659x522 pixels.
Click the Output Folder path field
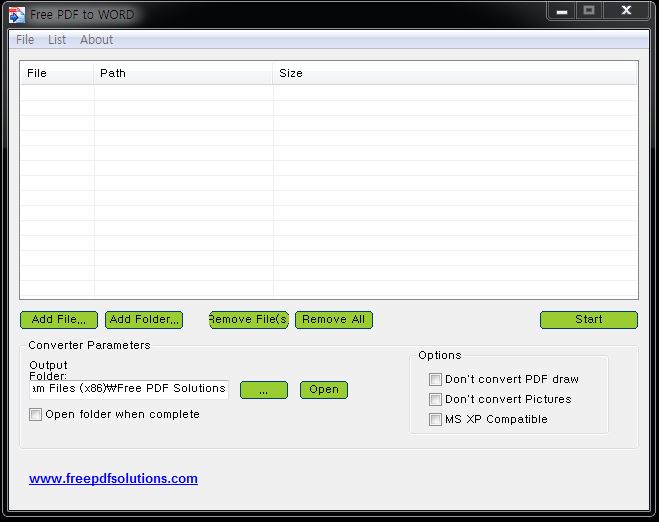[129, 389]
